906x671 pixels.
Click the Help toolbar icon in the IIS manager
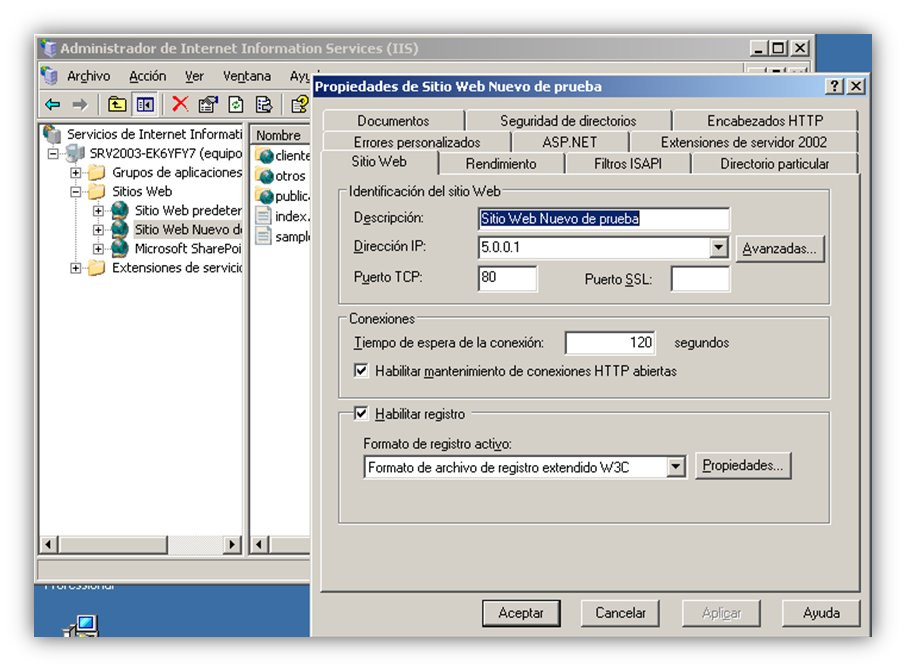[x=300, y=105]
